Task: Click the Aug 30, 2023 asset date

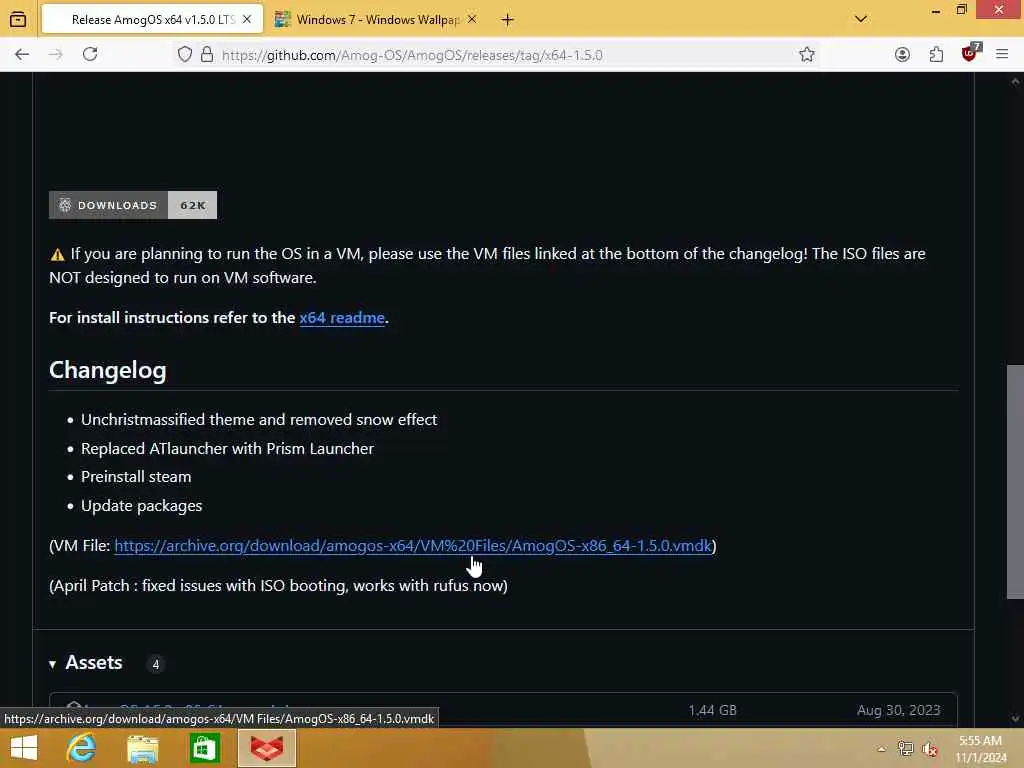Action: point(898,710)
